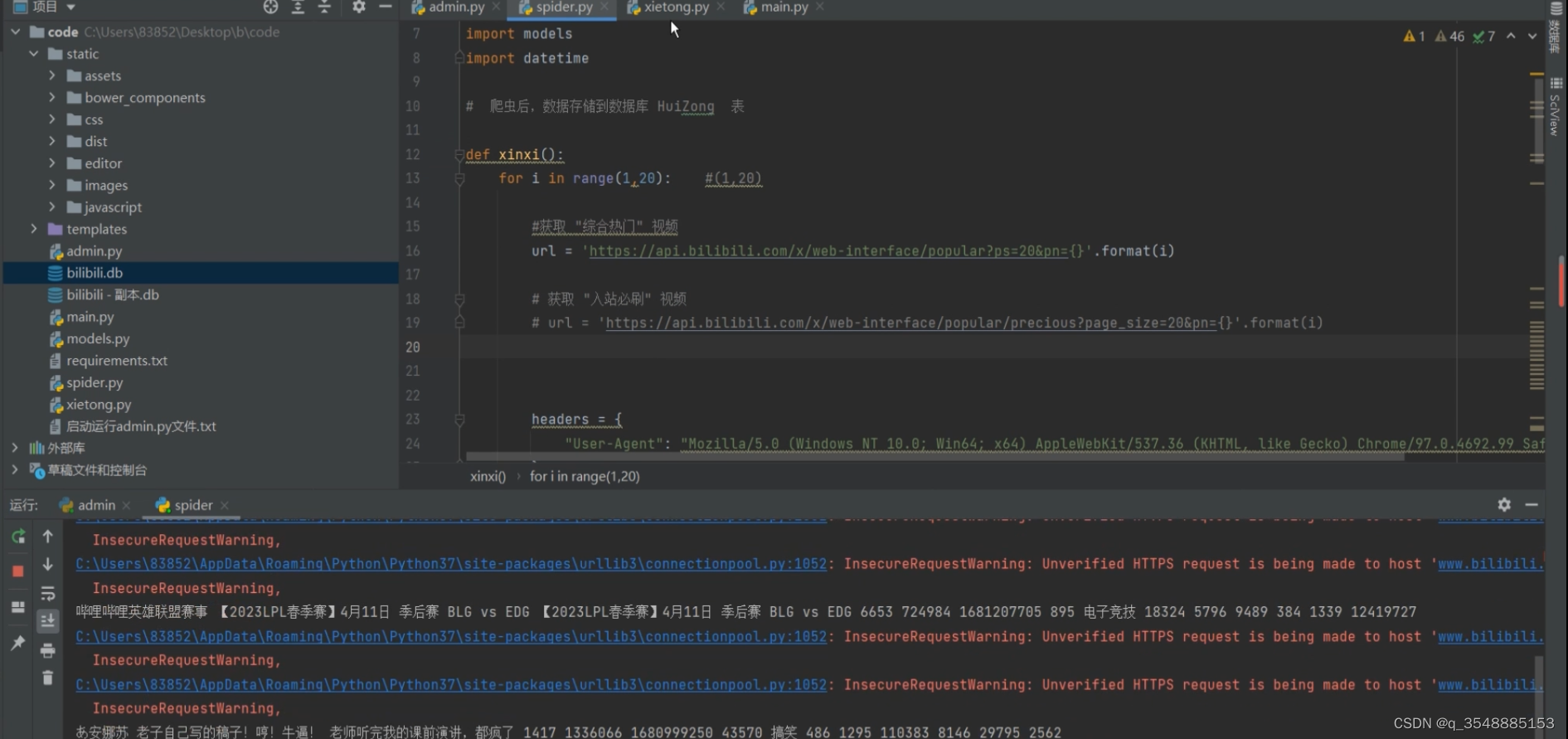This screenshot has height=739, width=1568.
Task: Fold the xinxi function definition
Action: pos(459,155)
